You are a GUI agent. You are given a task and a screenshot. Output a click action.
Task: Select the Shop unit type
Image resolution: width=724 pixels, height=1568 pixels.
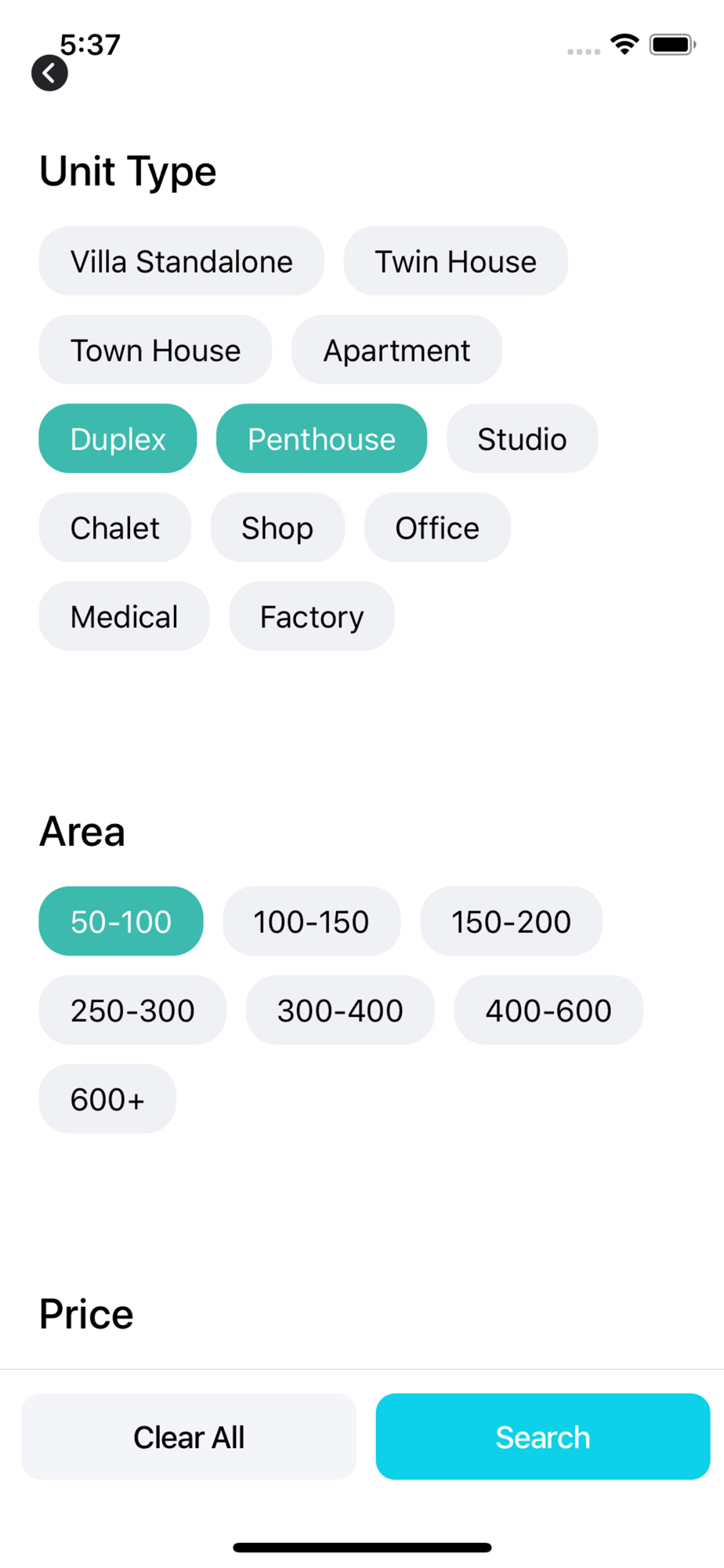[277, 527]
